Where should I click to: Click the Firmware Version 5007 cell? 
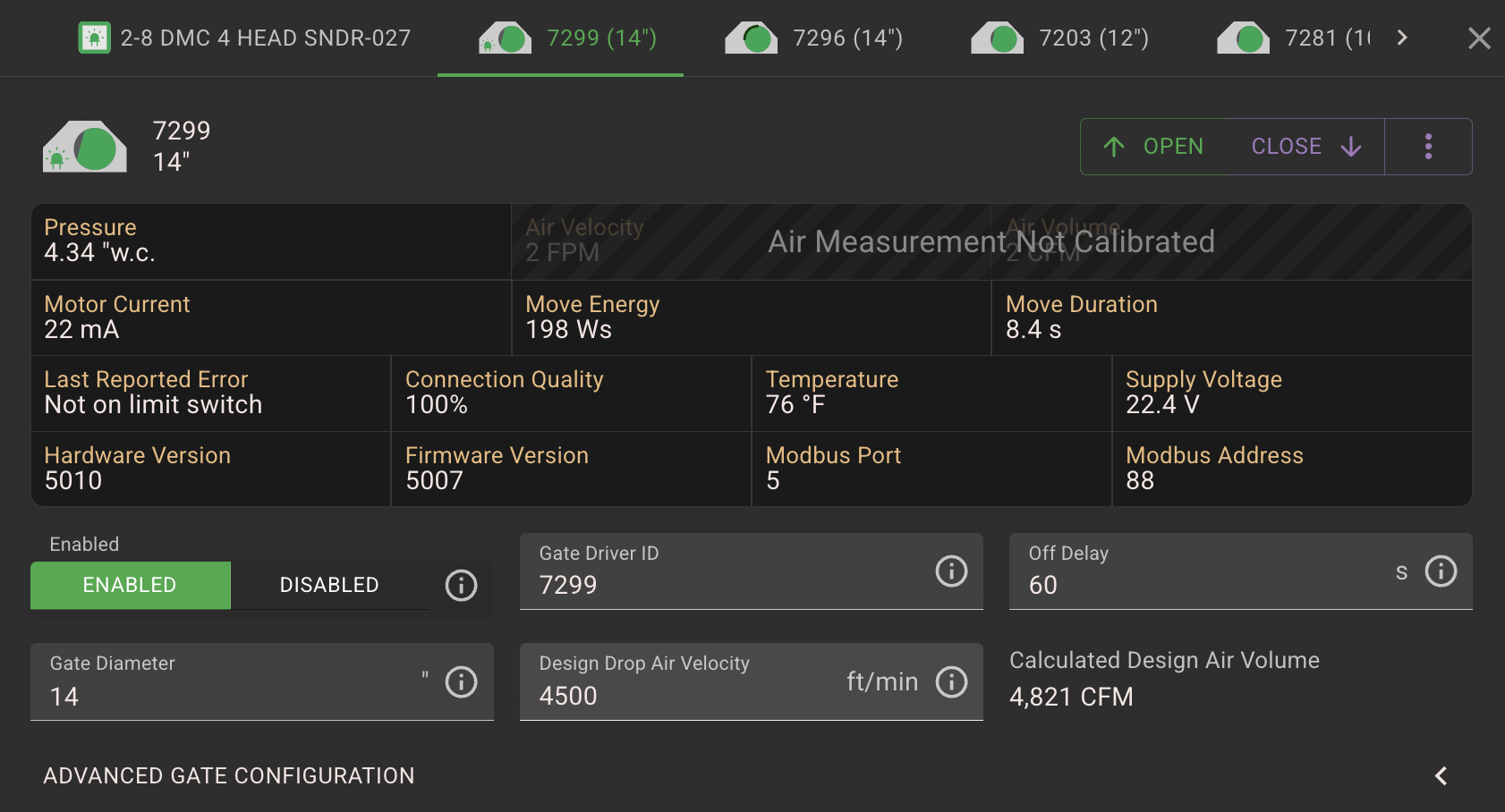(571, 469)
